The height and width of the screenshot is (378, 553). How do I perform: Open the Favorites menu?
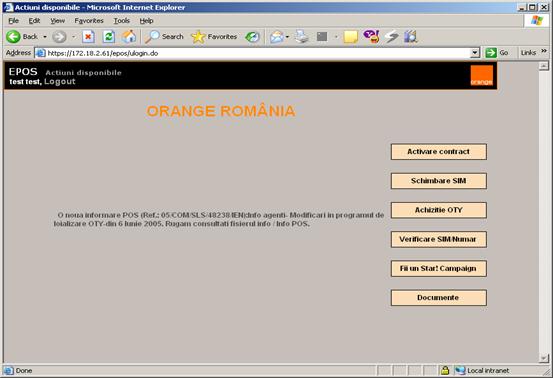89,20
